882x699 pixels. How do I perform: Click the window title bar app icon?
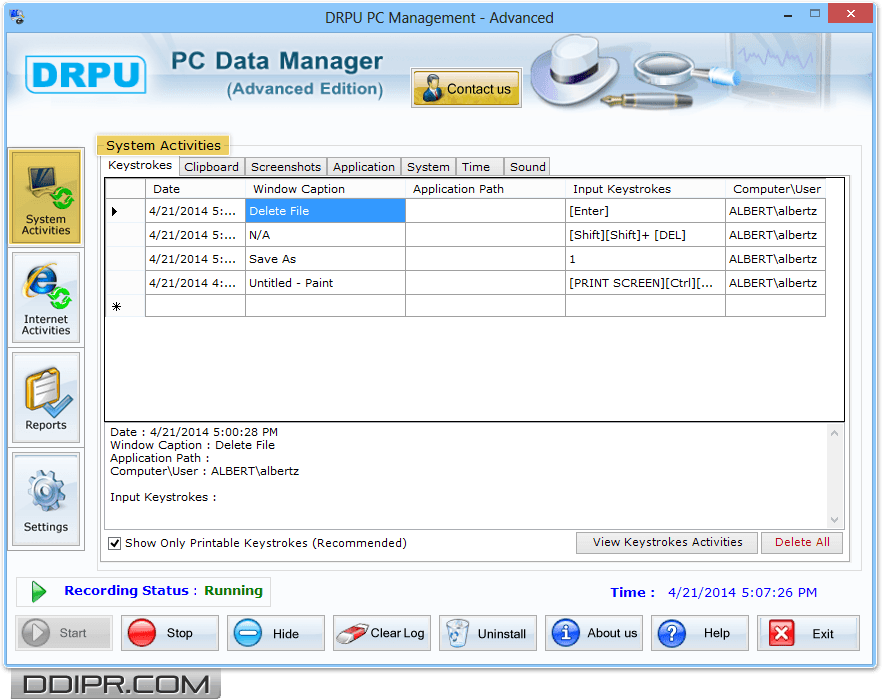(x=17, y=17)
